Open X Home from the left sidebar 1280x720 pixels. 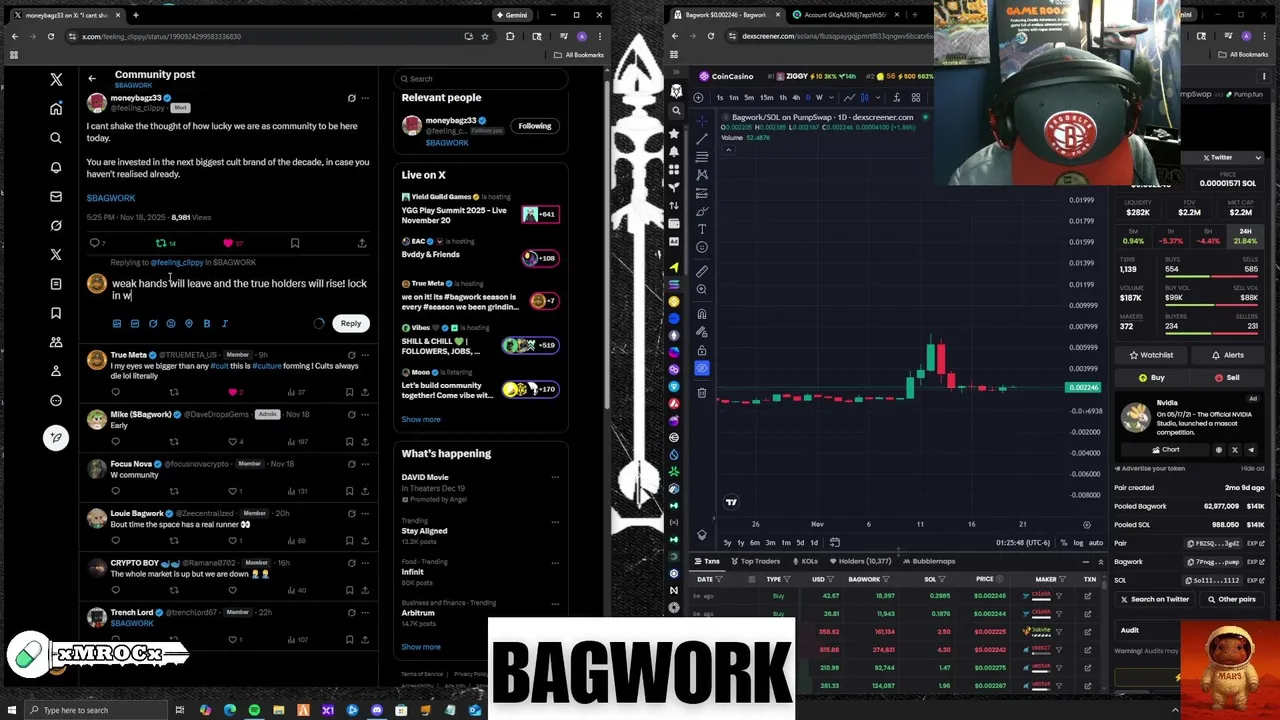[x=56, y=108]
